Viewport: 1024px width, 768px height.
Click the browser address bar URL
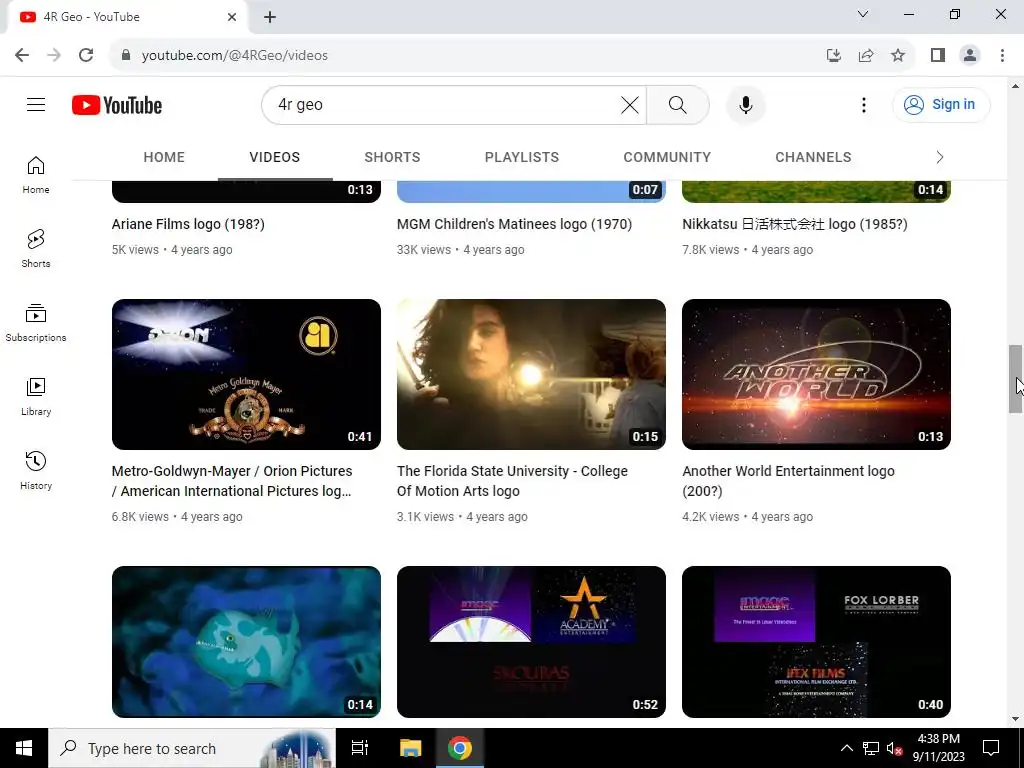point(234,56)
